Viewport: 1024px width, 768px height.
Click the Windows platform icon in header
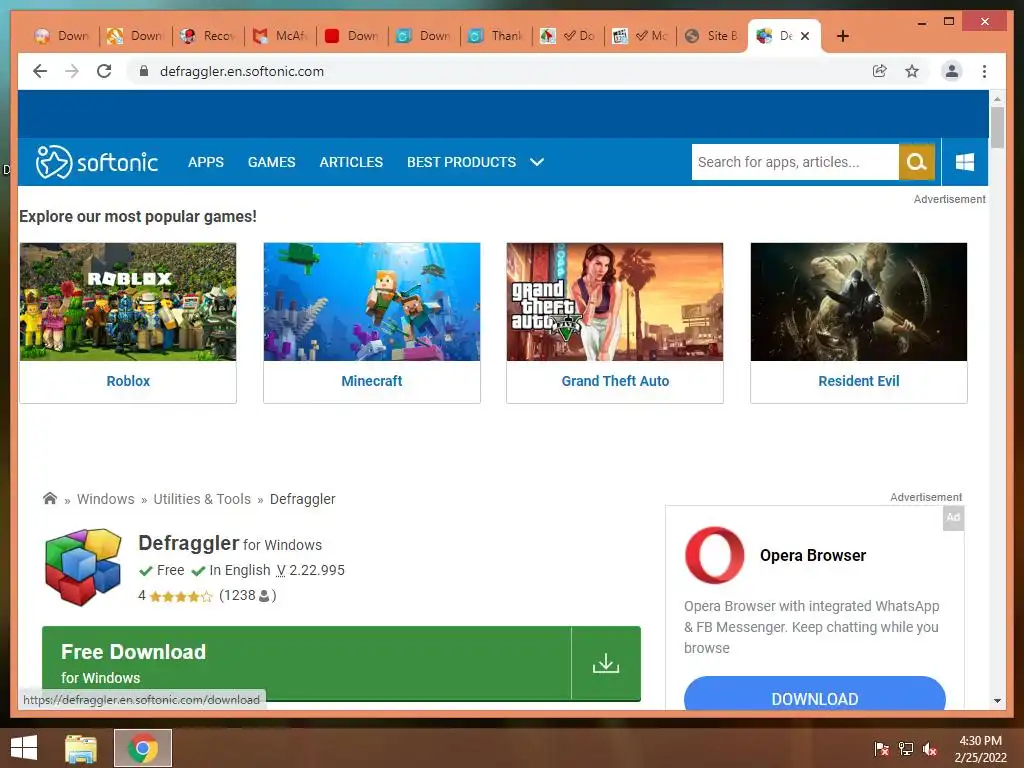[x=965, y=162]
